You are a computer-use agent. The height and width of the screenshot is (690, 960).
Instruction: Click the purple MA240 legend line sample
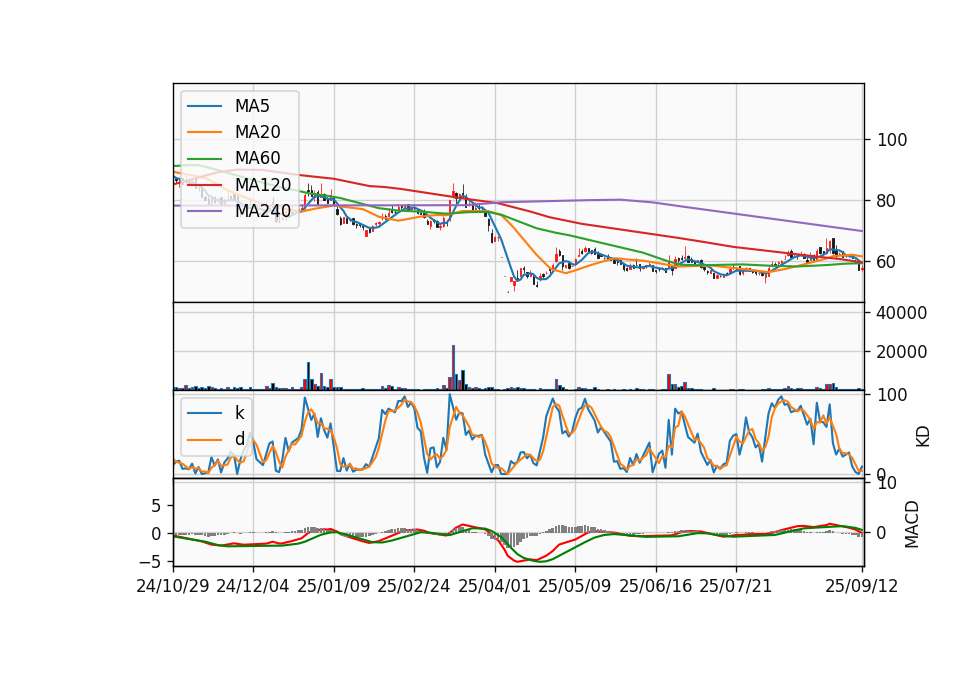(x=204, y=211)
